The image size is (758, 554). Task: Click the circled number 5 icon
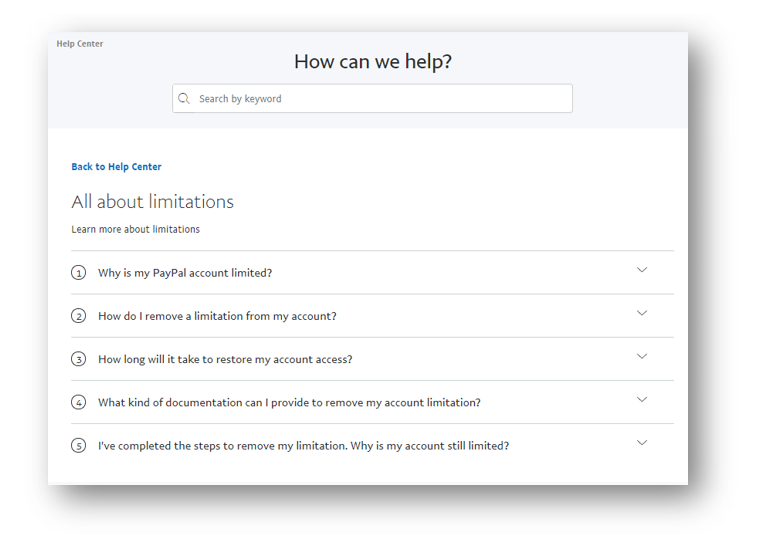[x=79, y=446]
